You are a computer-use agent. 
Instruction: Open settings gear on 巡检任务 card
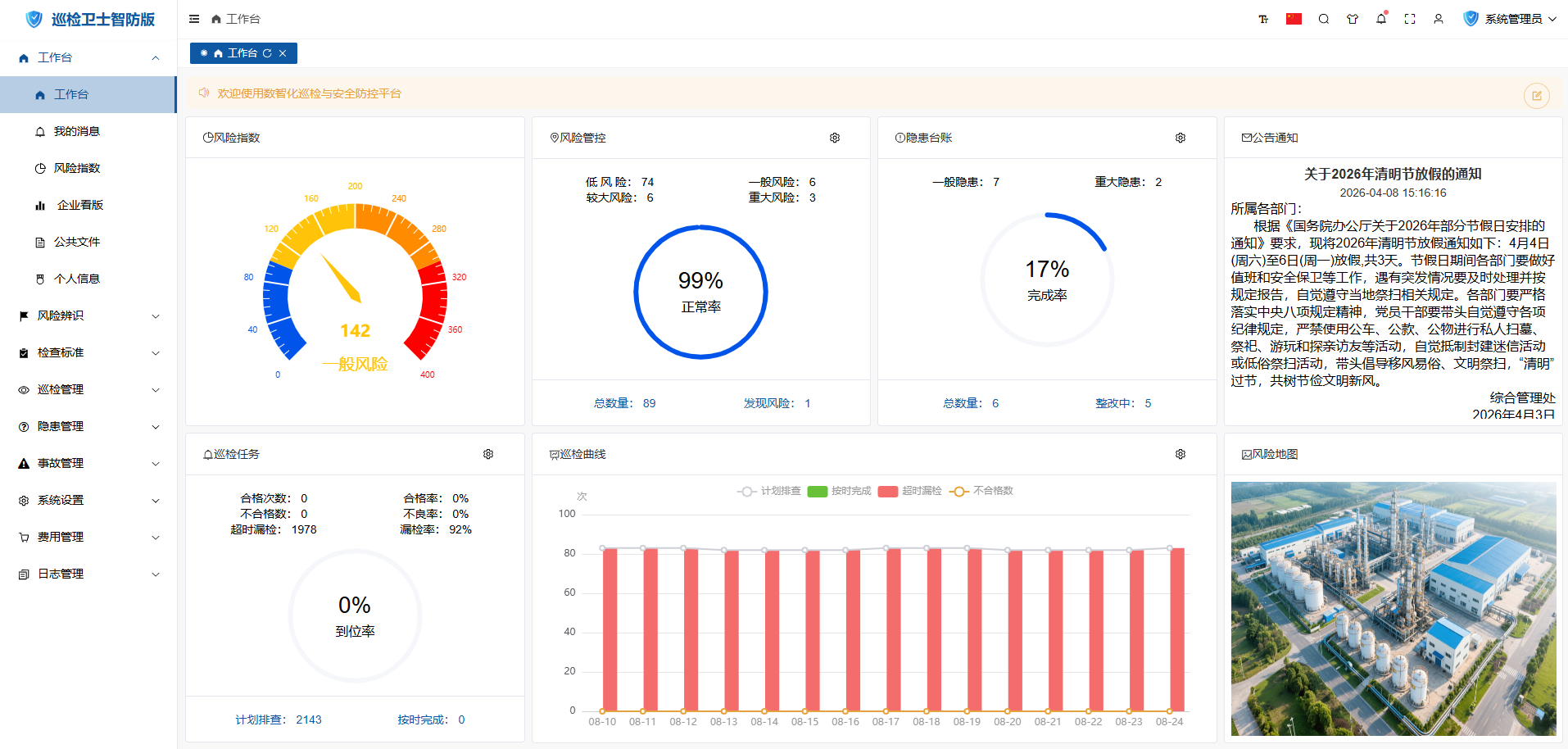tap(488, 454)
